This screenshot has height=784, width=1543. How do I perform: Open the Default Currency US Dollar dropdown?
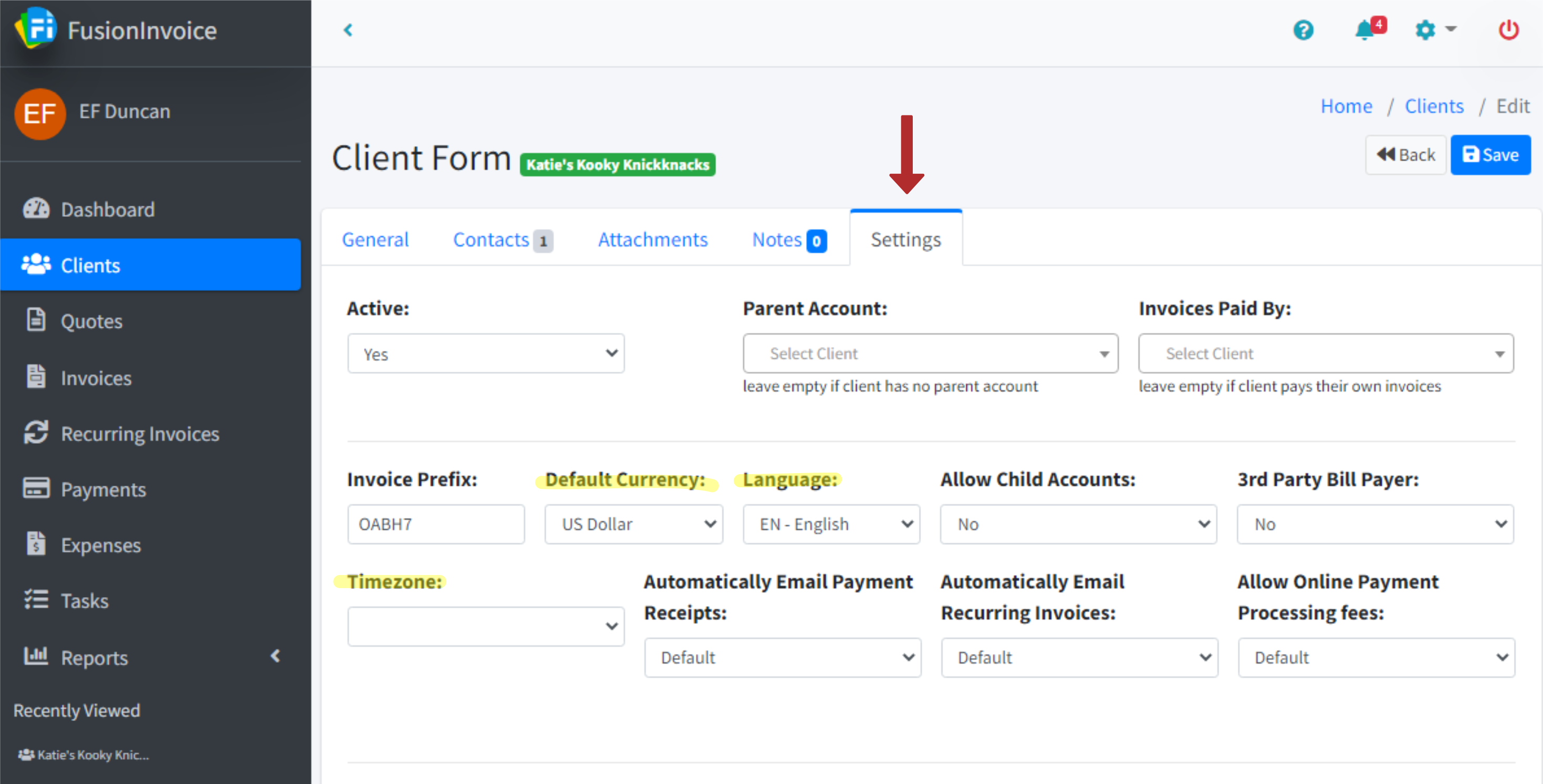pyautogui.click(x=633, y=524)
